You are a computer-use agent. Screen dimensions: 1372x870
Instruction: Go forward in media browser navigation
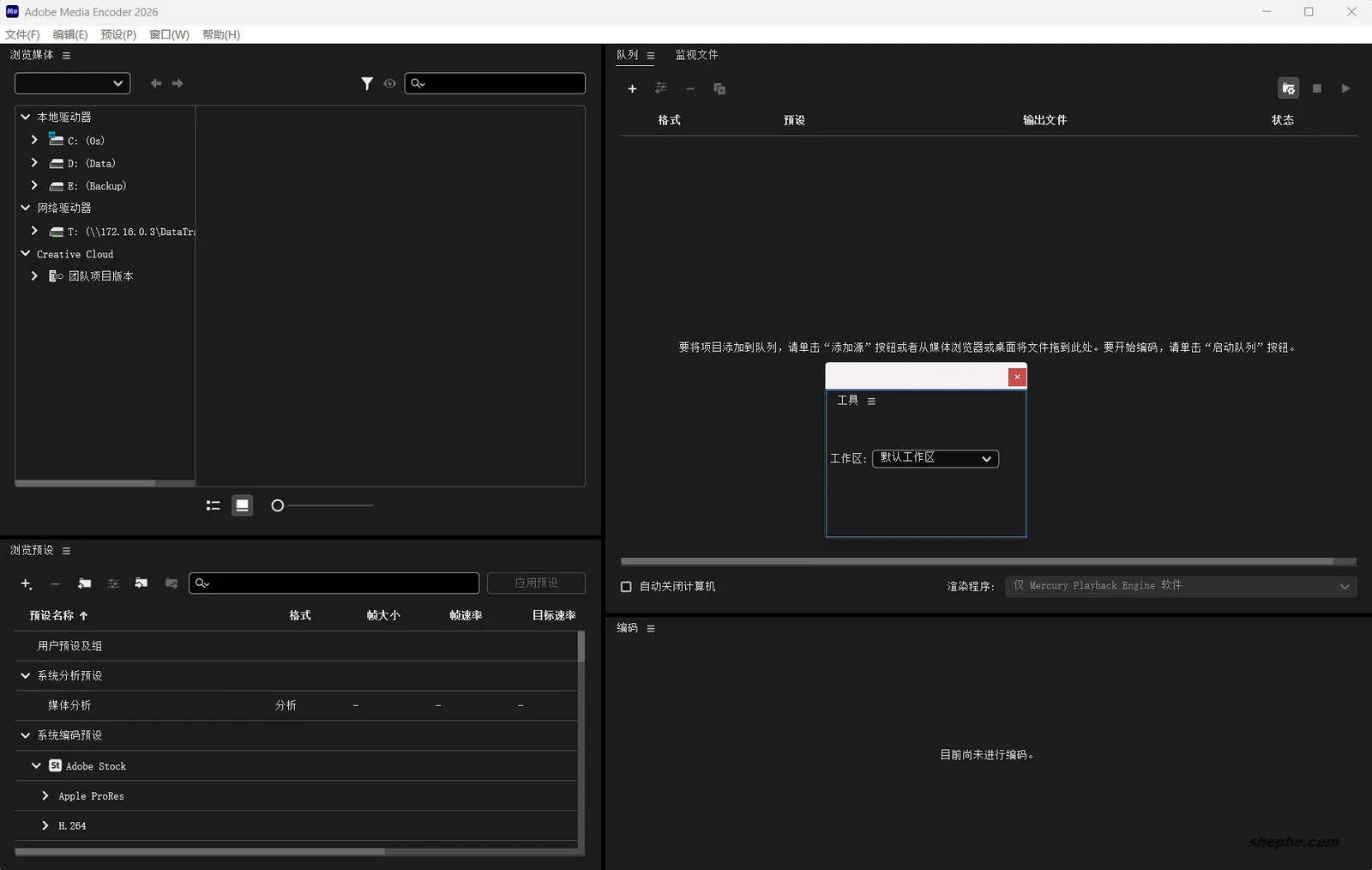click(x=178, y=83)
